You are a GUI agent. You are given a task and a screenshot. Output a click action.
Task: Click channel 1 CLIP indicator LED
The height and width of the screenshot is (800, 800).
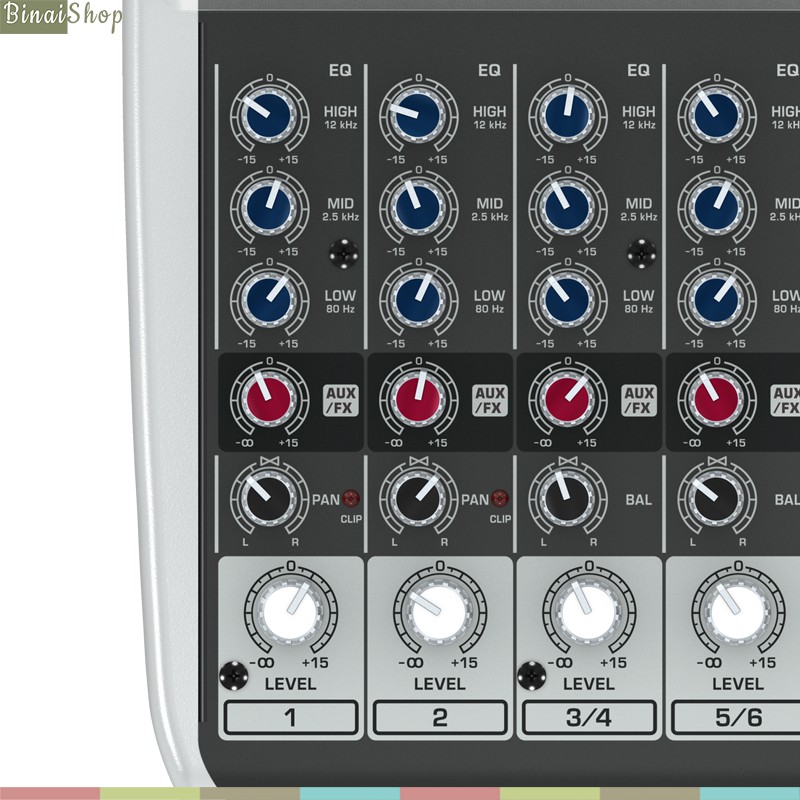pos(351,499)
